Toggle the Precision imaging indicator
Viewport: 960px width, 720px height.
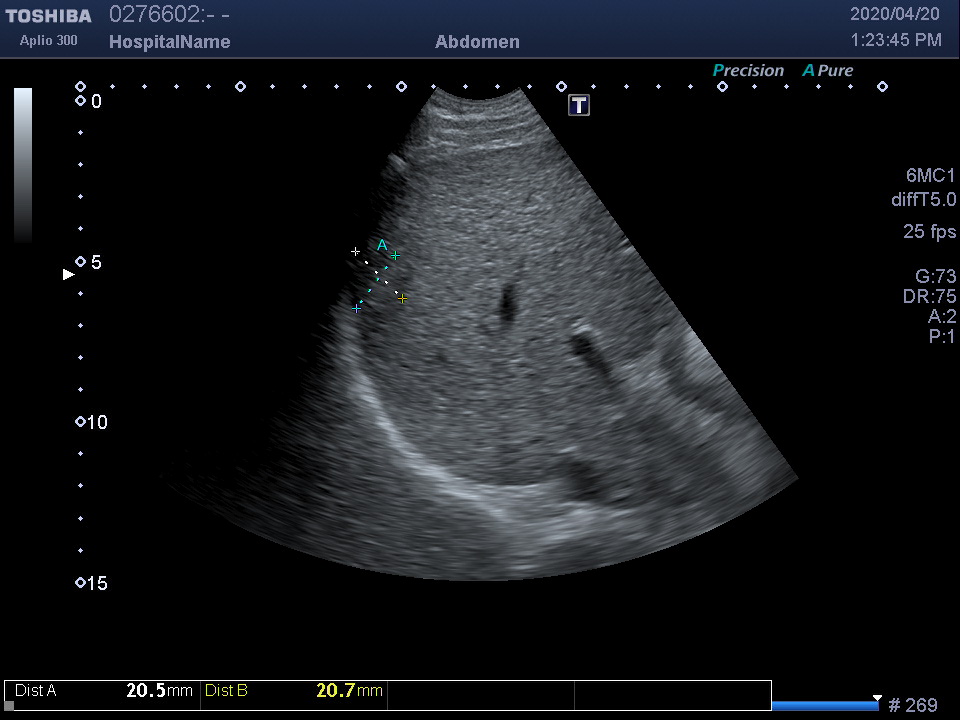(747, 71)
